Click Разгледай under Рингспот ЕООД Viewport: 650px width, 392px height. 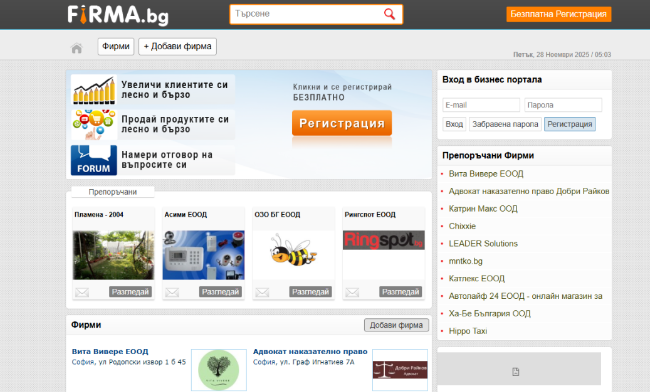(x=400, y=292)
